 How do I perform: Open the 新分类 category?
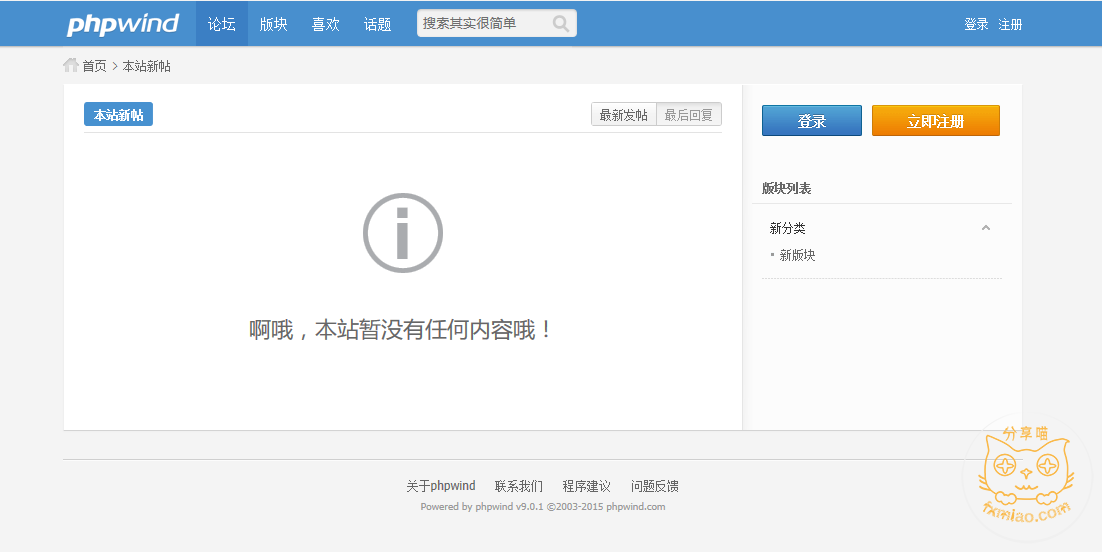[787, 228]
